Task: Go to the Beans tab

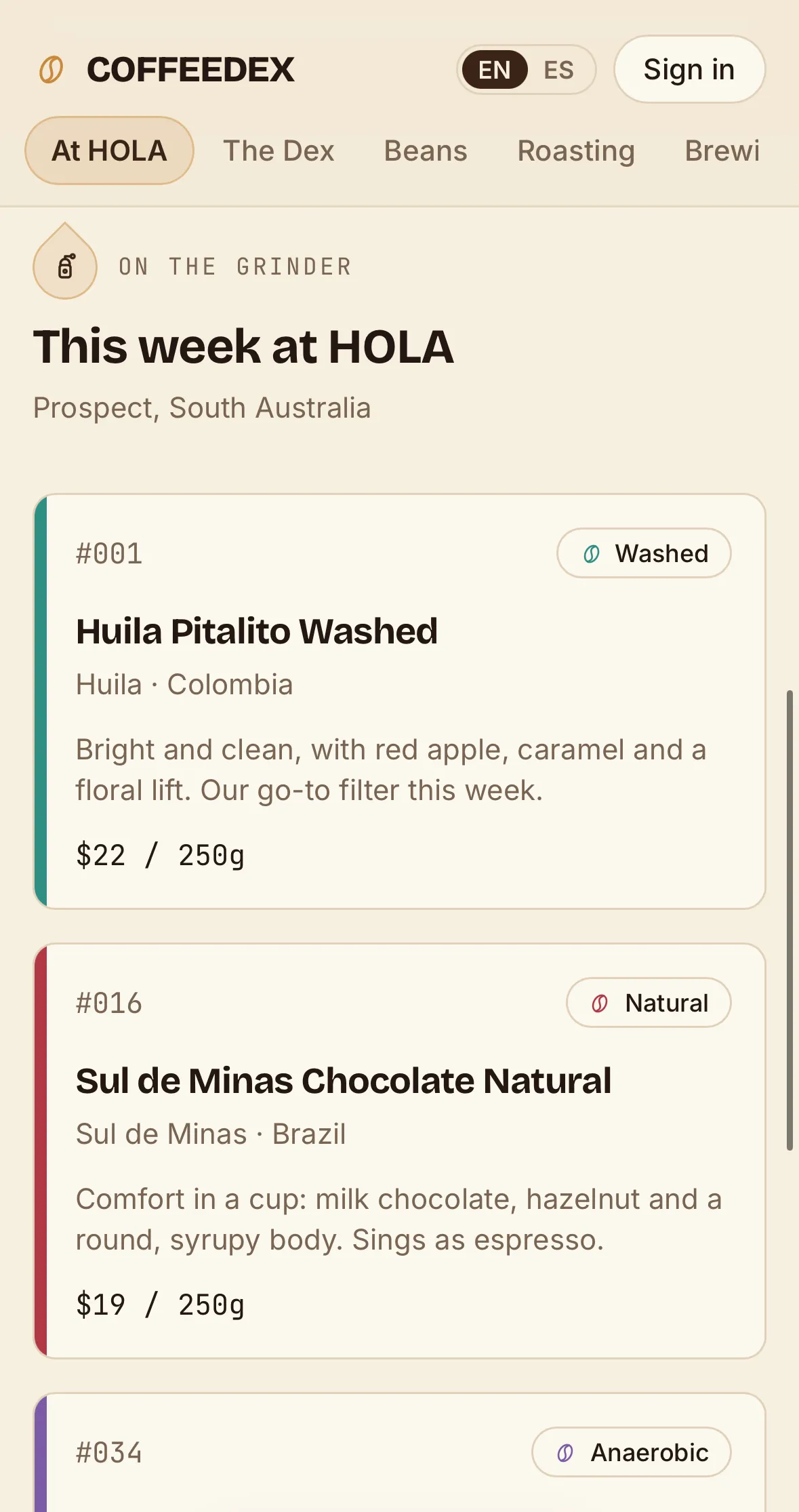Action: tap(426, 151)
